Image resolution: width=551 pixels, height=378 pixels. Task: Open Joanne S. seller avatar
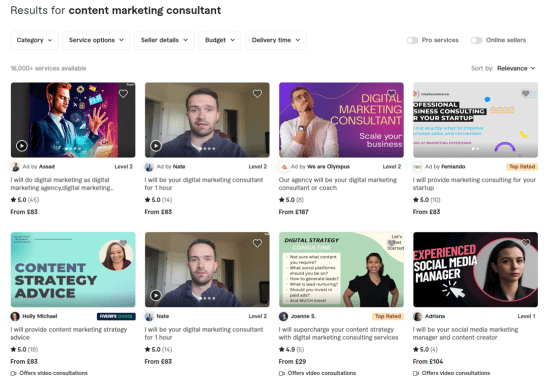pyautogui.click(x=284, y=317)
